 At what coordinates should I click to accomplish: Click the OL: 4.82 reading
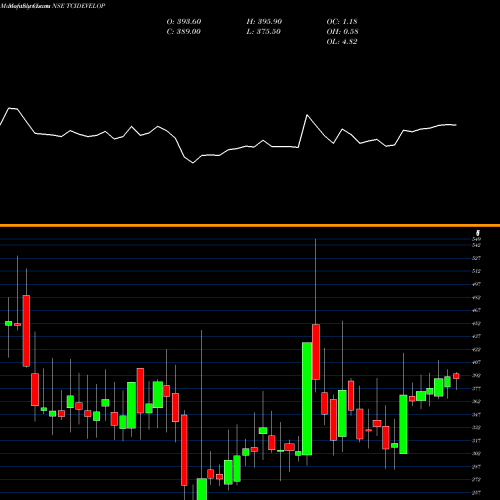coord(342,41)
